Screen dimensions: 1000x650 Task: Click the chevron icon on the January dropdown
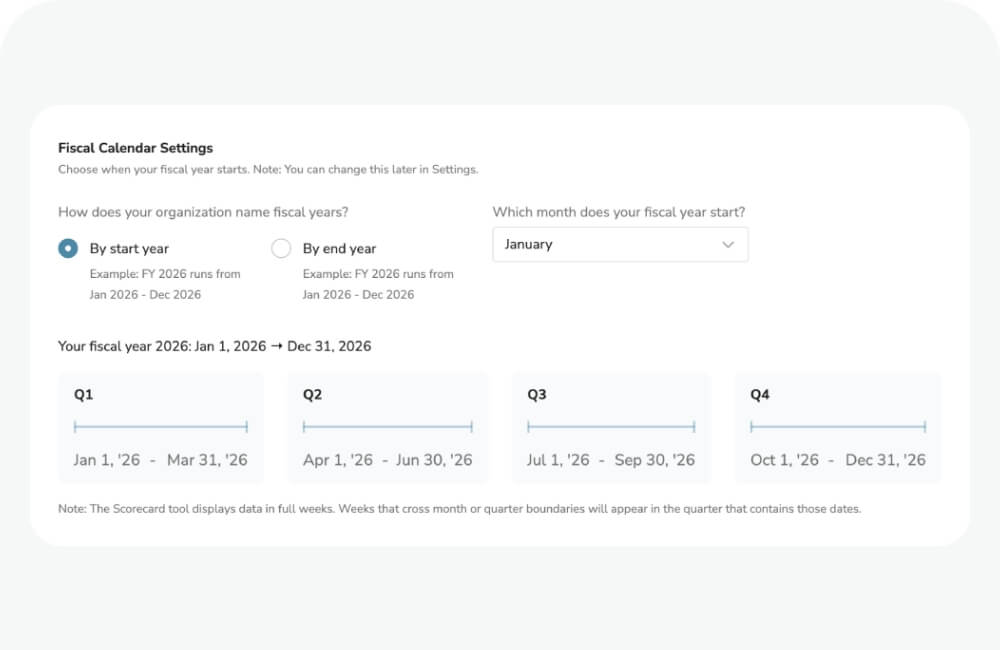(728, 244)
